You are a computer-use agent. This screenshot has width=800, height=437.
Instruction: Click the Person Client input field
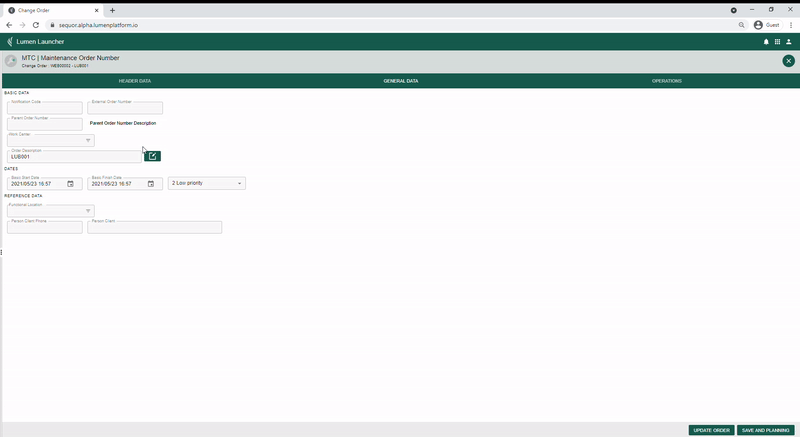(x=155, y=227)
